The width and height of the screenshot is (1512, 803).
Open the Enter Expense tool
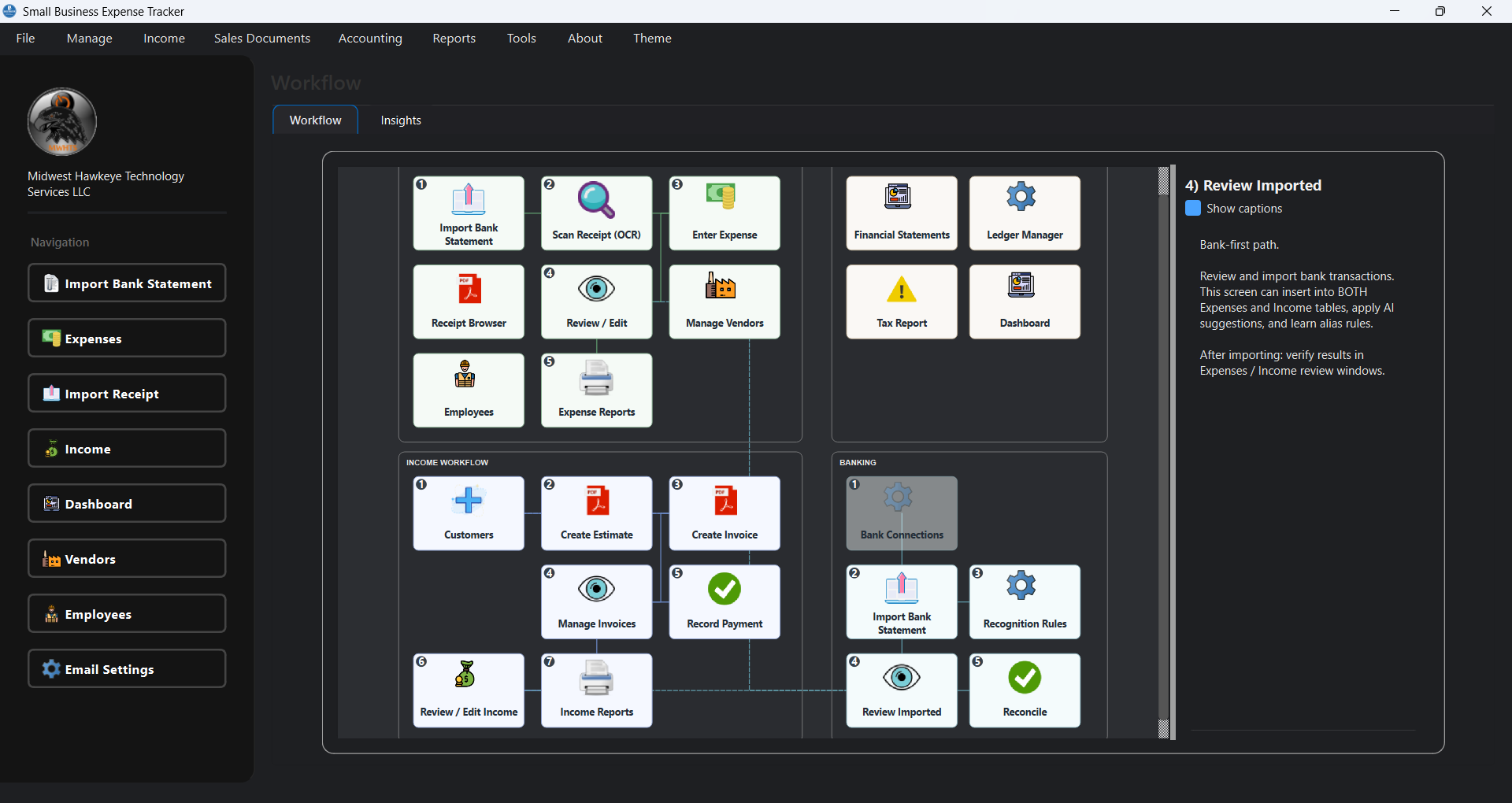click(x=724, y=213)
